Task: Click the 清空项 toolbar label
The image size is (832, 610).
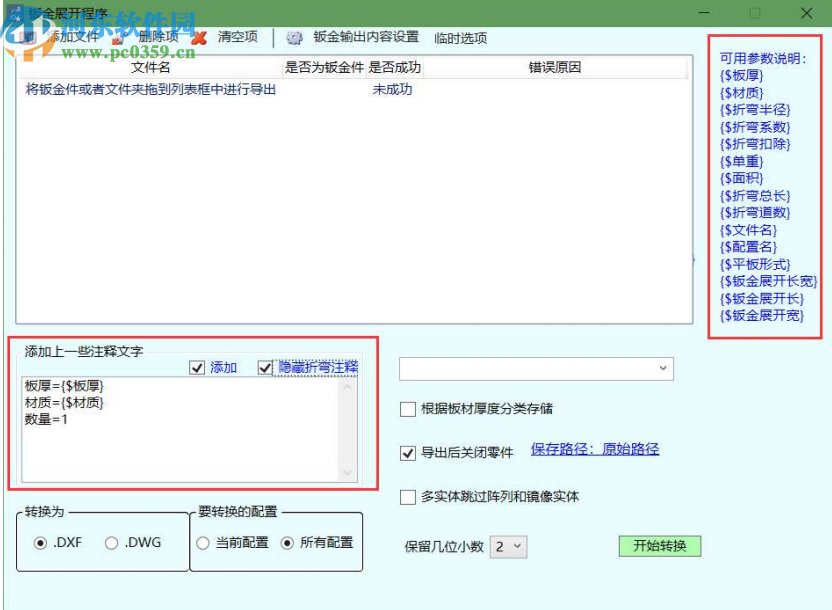Action: [237, 37]
